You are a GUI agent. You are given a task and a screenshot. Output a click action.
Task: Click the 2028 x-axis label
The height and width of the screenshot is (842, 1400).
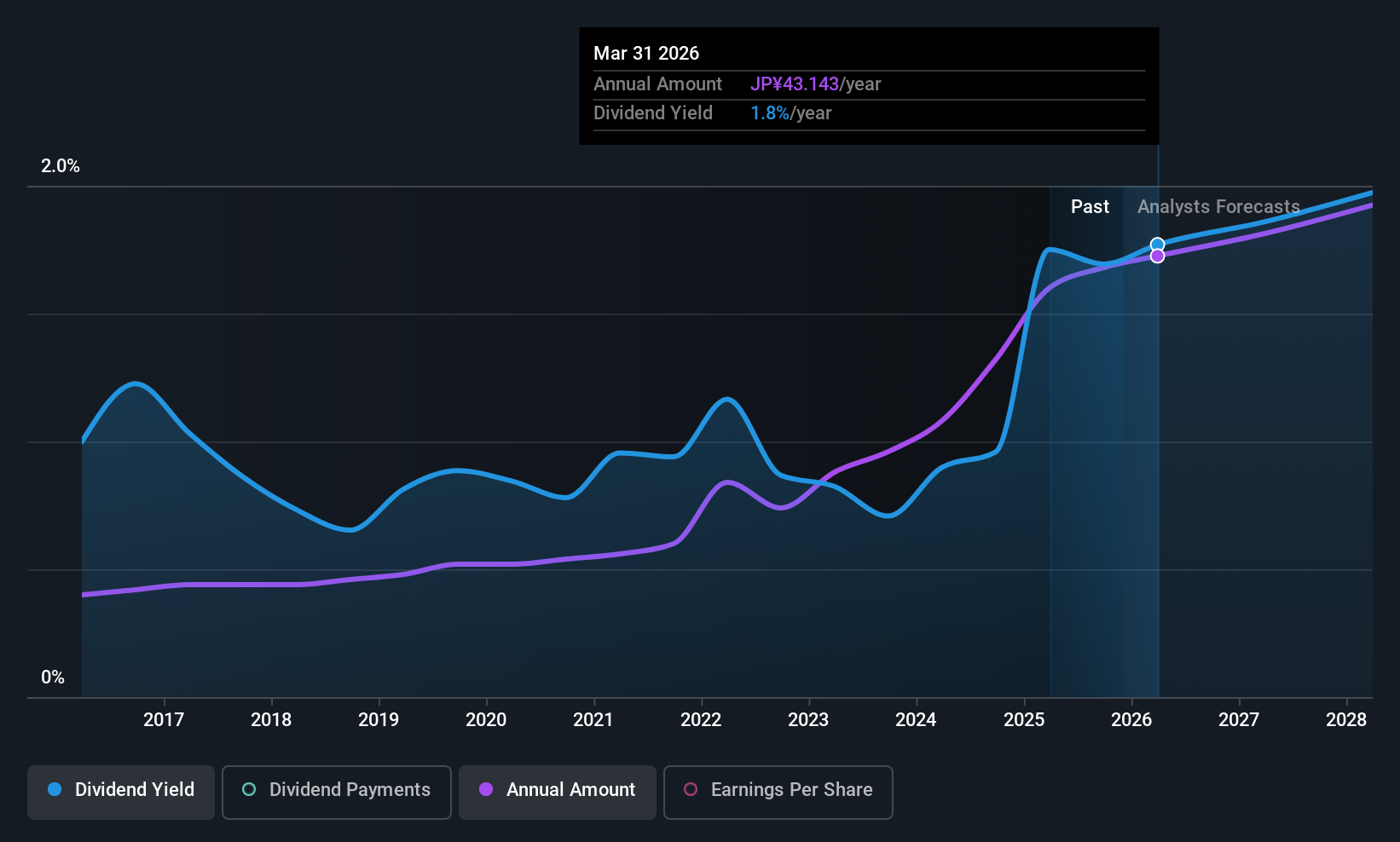click(1346, 720)
